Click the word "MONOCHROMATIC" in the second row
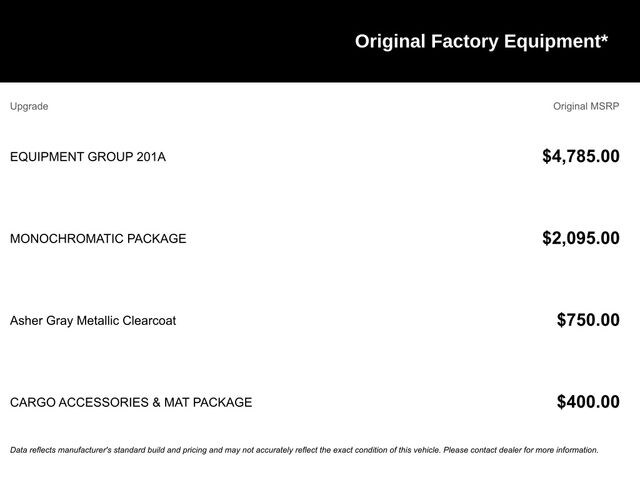The height and width of the screenshot is (480, 640). click(66, 239)
